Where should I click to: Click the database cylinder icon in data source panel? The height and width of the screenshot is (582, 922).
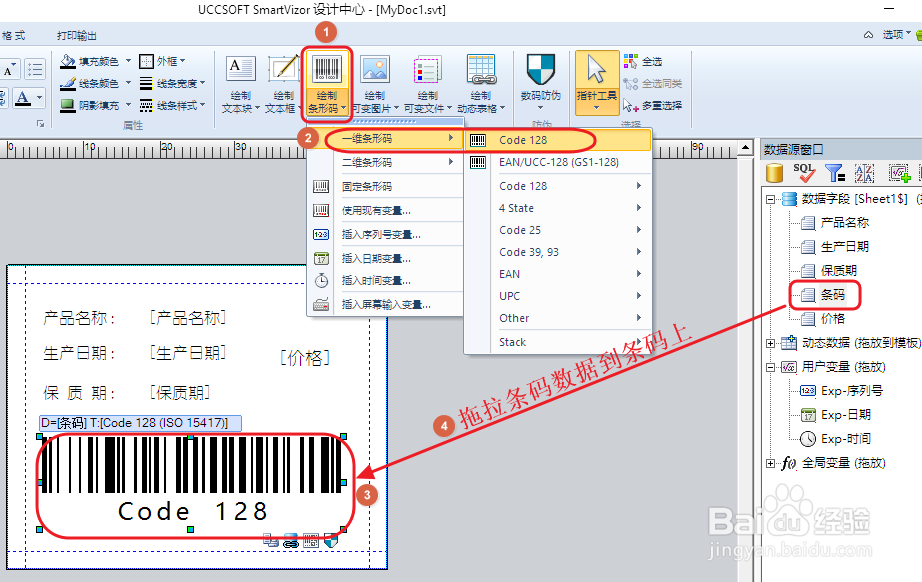774,173
